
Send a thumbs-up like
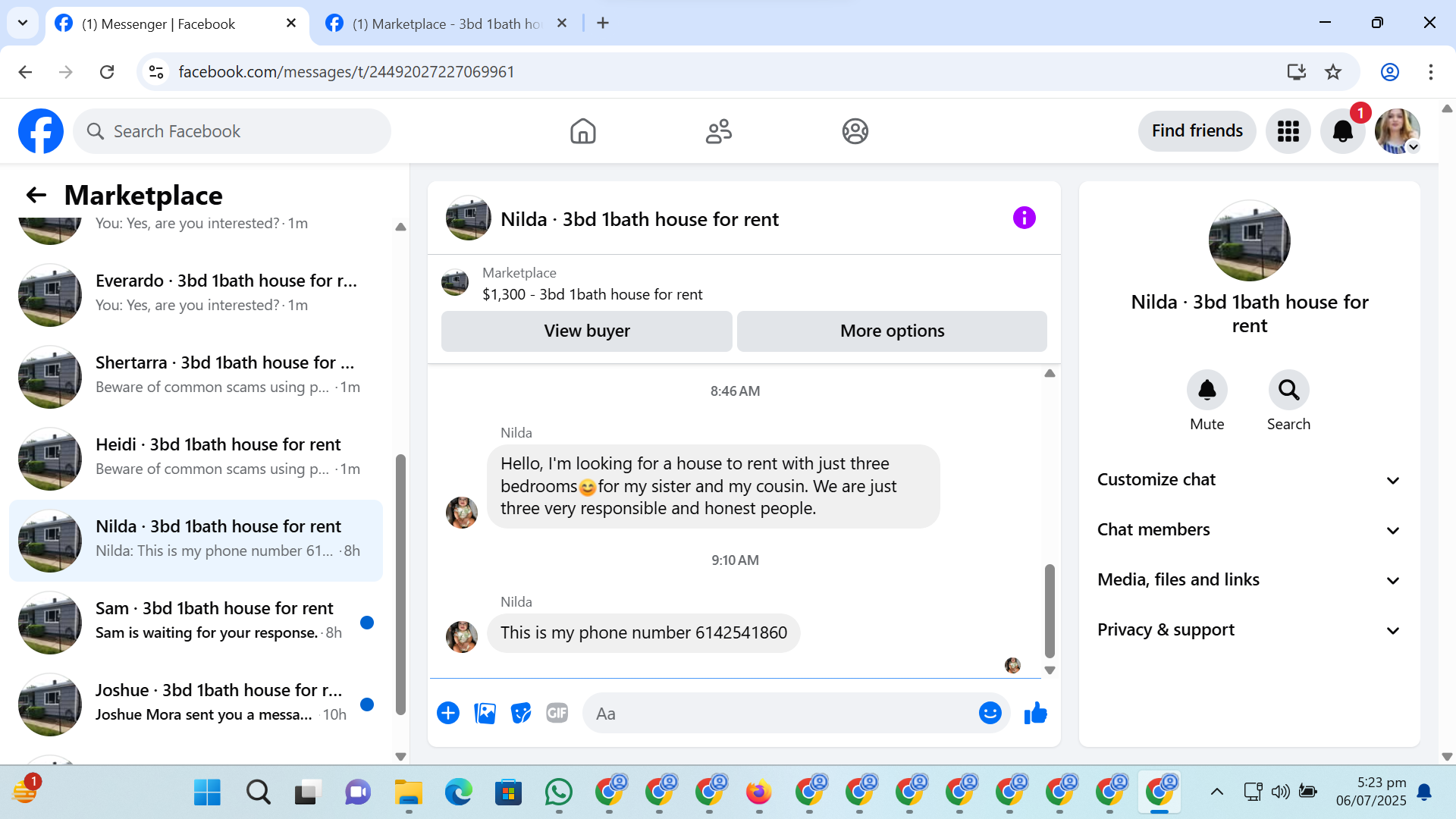click(x=1035, y=713)
